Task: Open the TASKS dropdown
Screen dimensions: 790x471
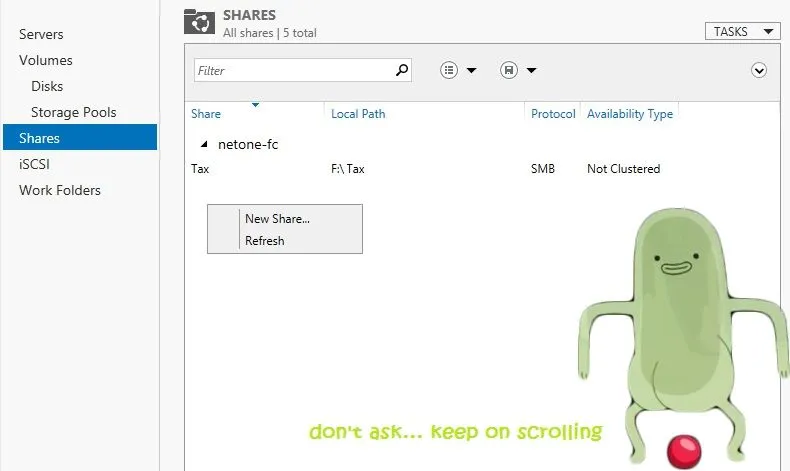Action: 742,31
